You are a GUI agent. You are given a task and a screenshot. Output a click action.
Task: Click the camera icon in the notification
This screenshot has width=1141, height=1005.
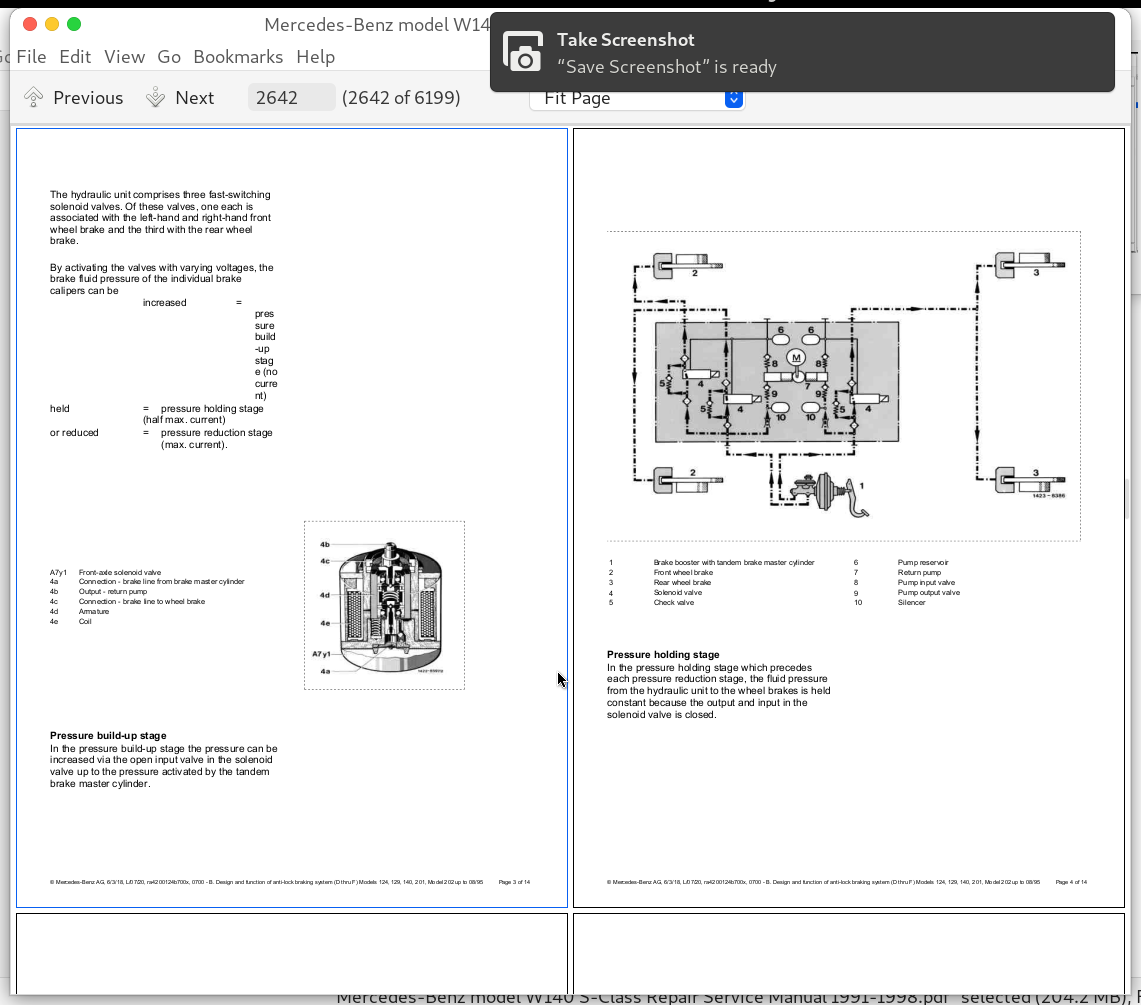coord(522,53)
